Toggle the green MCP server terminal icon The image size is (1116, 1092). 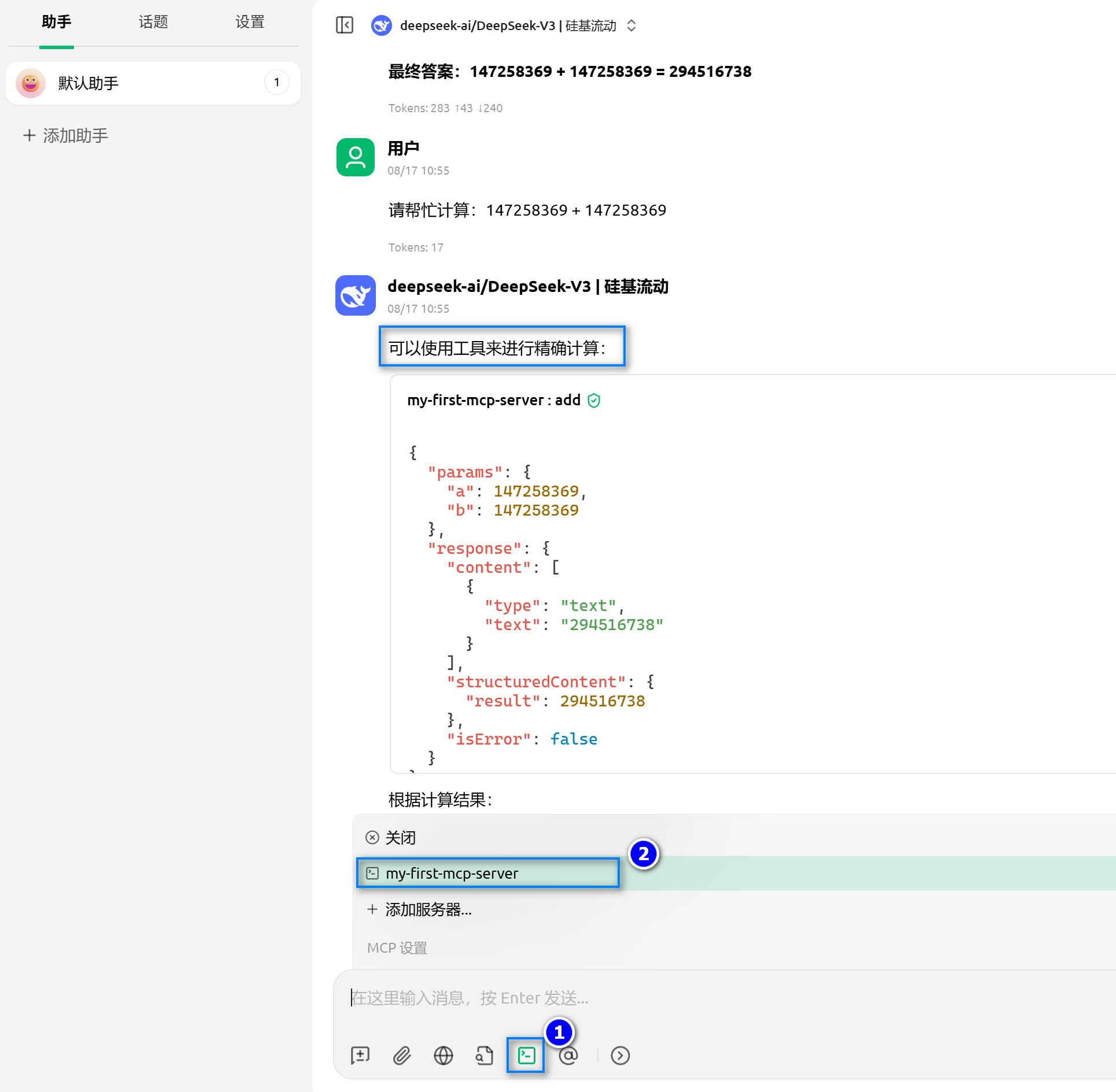pyautogui.click(x=526, y=1056)
